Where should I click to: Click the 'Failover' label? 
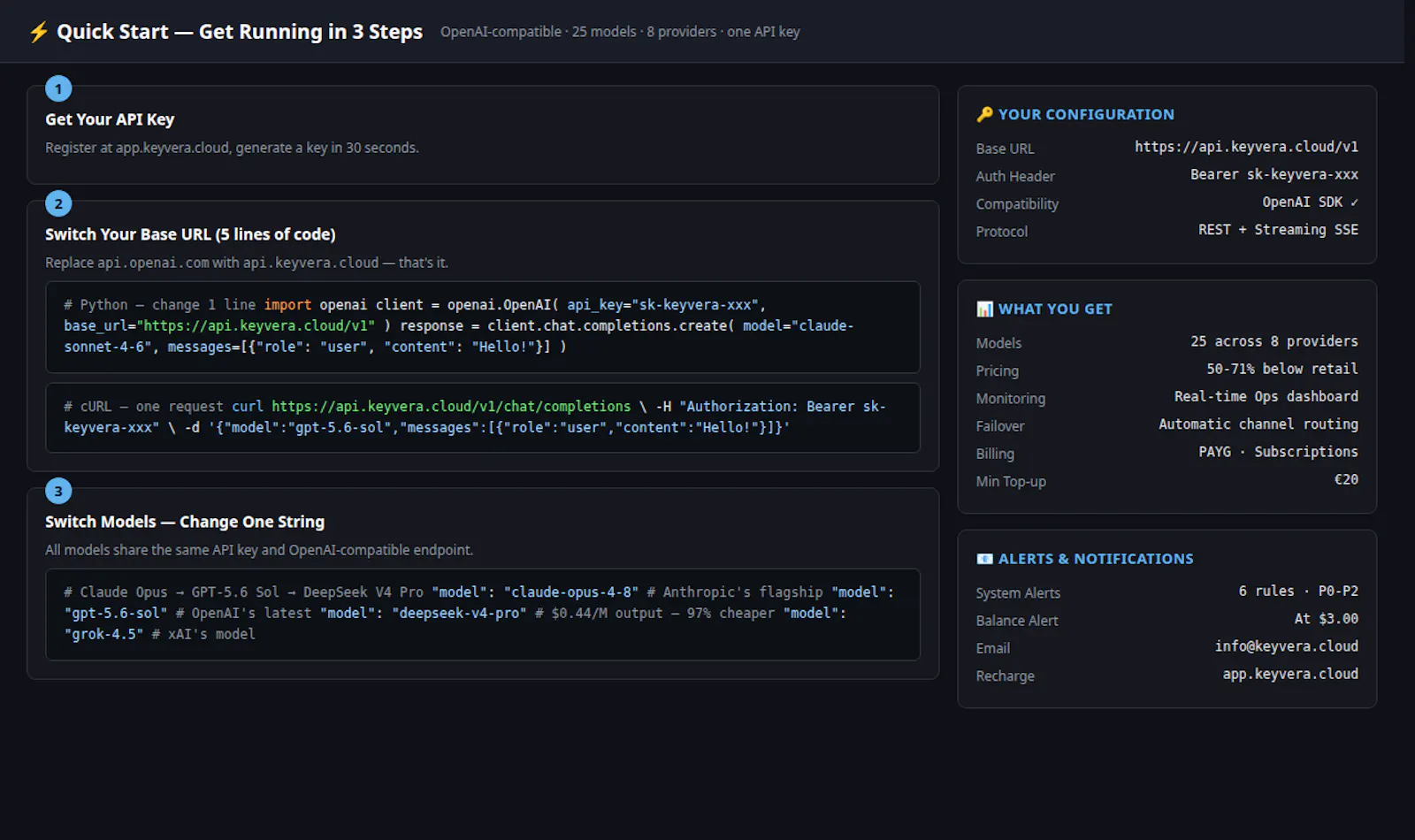tap(1000, 426)
